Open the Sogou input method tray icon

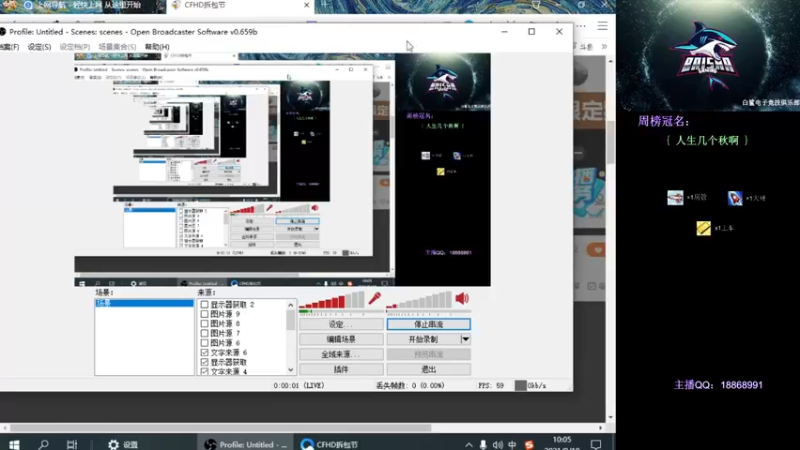coord(529,445)
